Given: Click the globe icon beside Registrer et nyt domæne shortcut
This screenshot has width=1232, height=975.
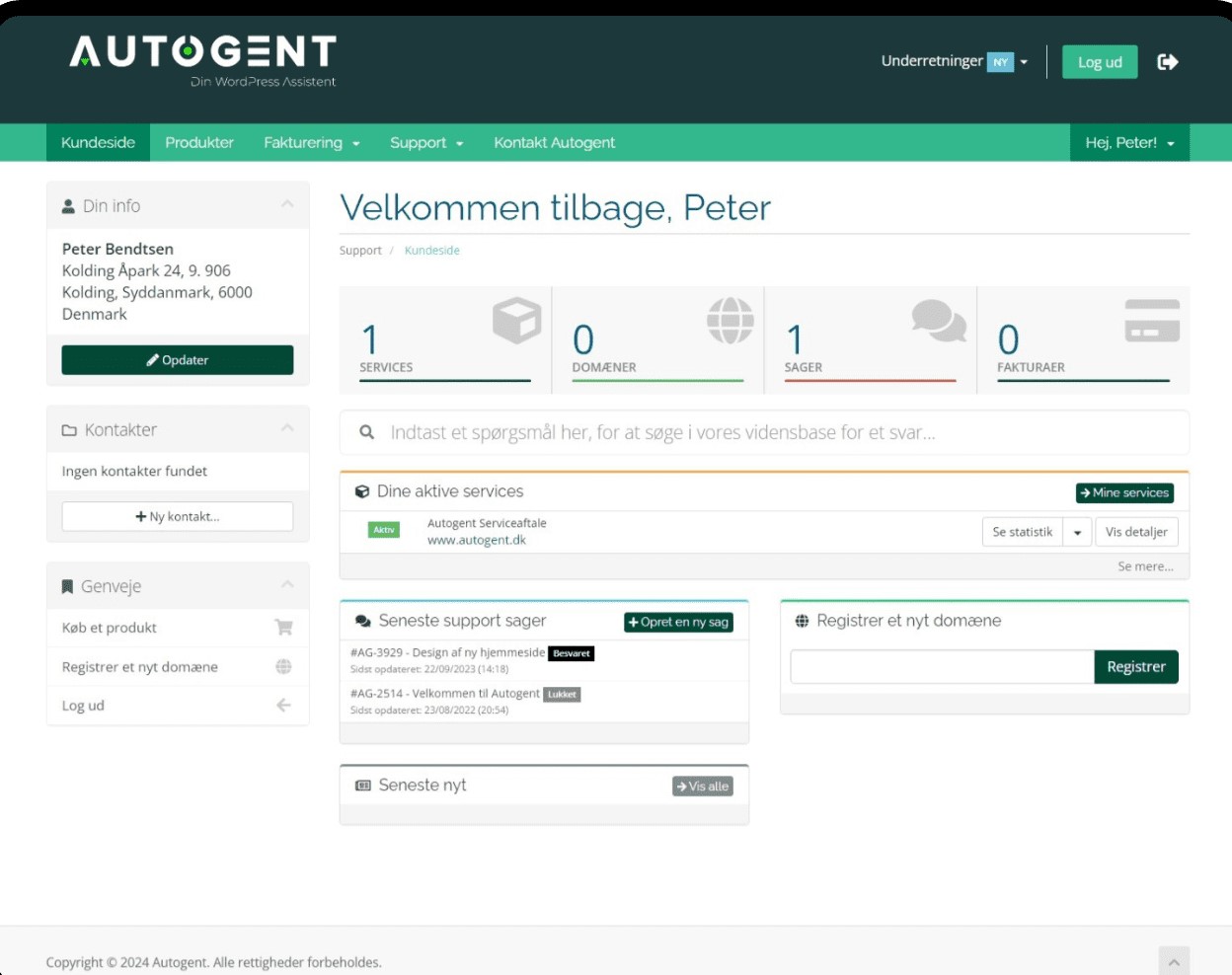Looking at the screenshot, I should [x=283, y=667].
